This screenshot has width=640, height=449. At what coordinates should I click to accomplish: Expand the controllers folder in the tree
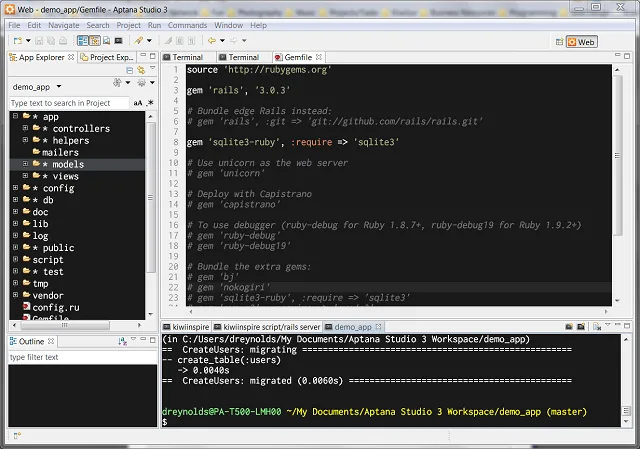[25, 128]
